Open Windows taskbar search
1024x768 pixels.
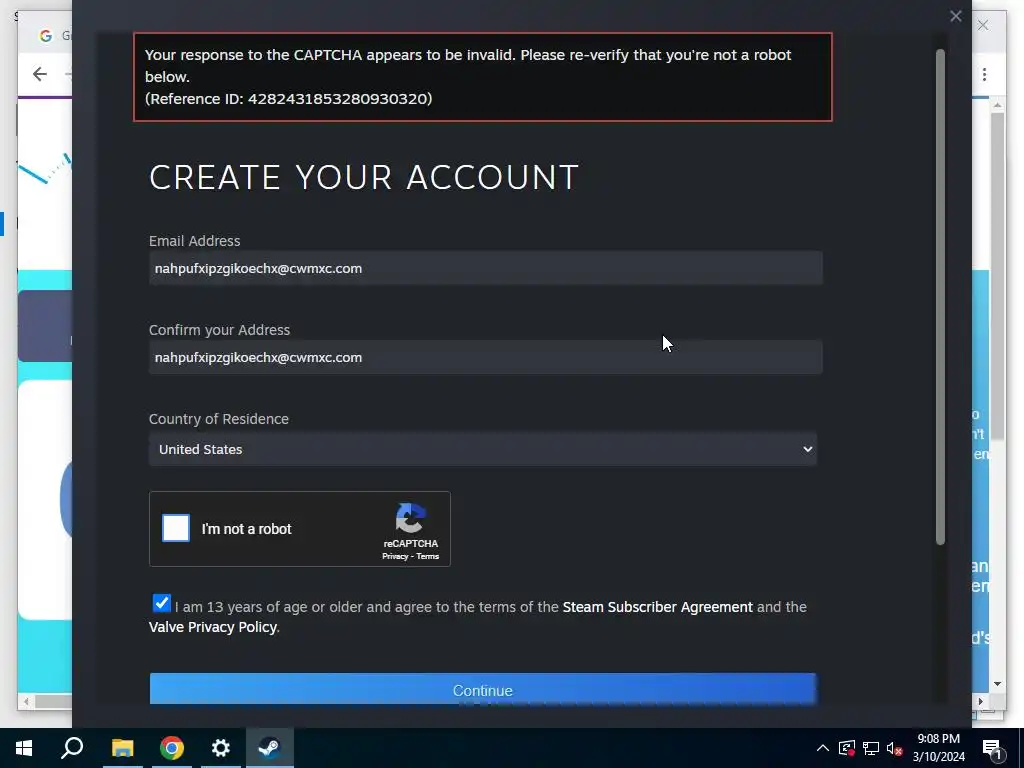[x=72, y=748]
